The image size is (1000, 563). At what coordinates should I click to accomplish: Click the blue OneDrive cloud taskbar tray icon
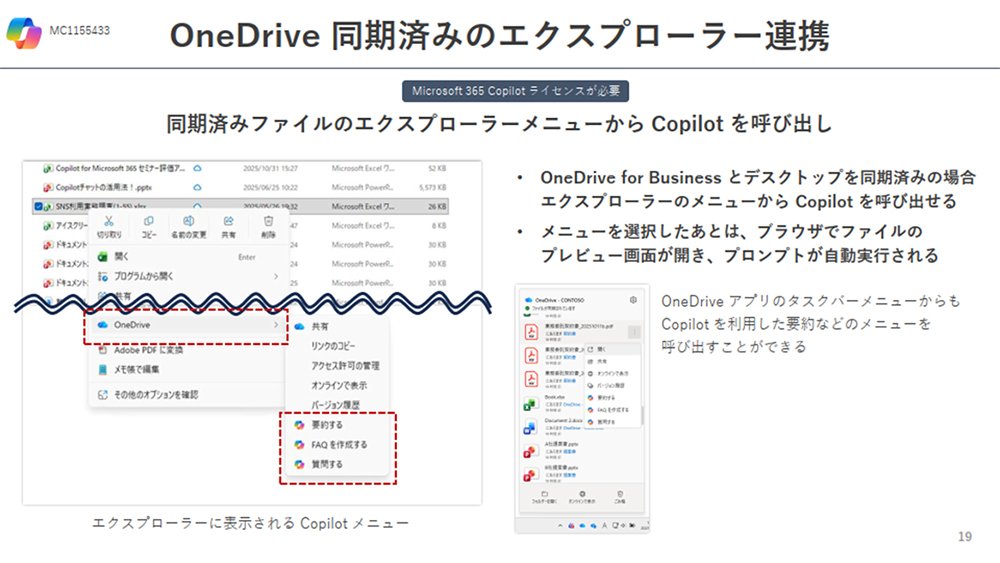[582, 526]
